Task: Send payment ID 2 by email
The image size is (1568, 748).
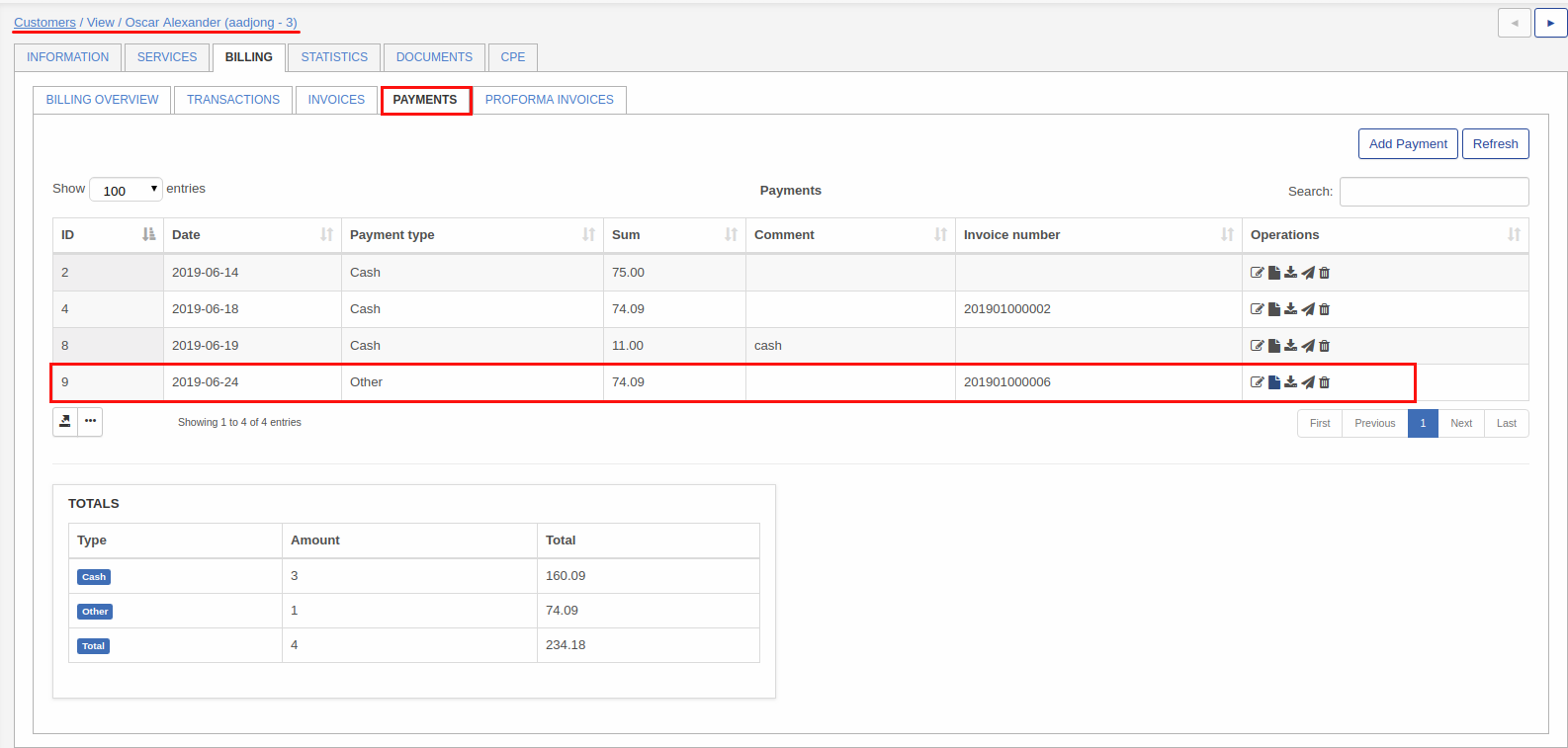Action: [1308, 273]
